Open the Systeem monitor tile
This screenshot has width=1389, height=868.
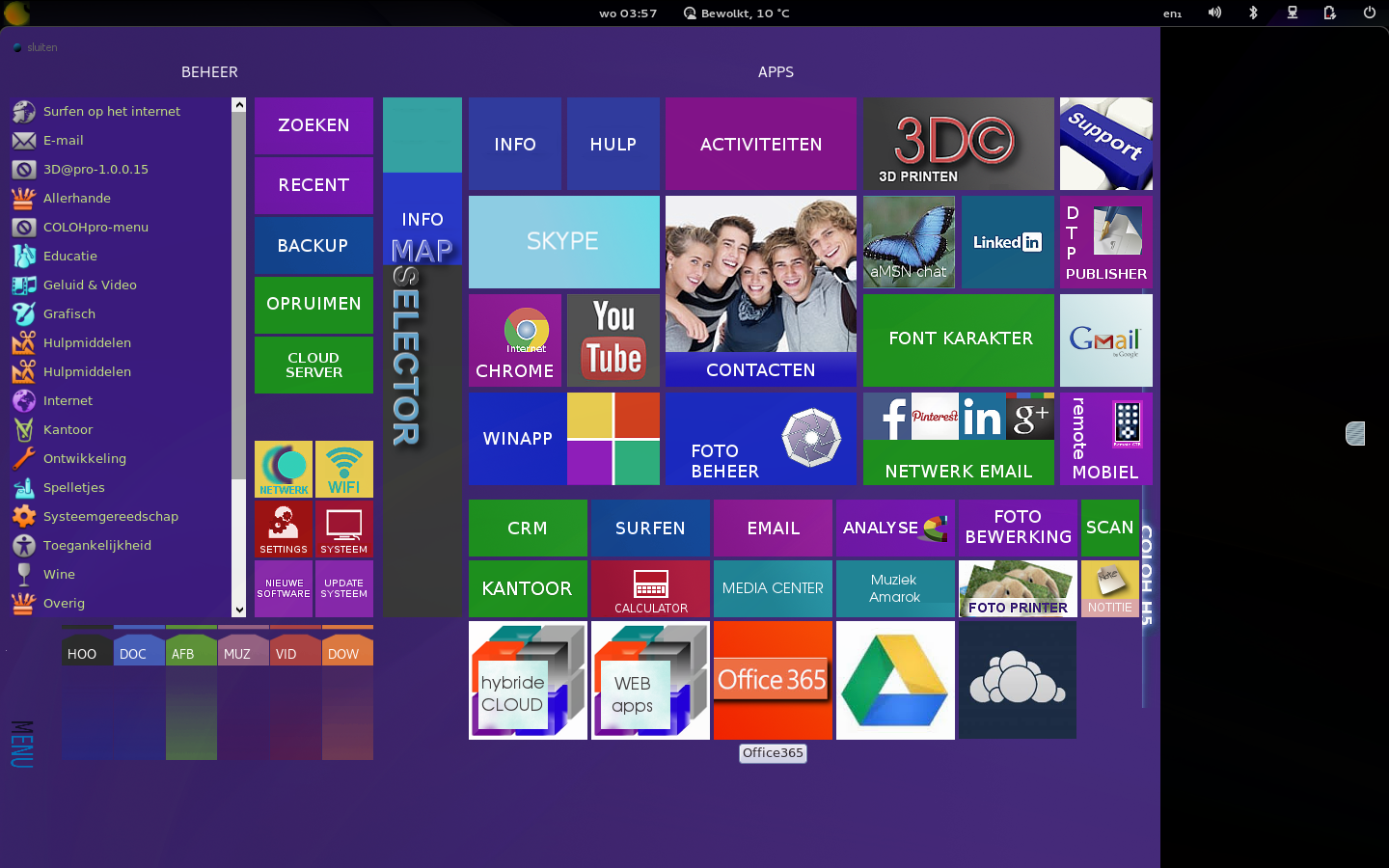tap(344, 529)
